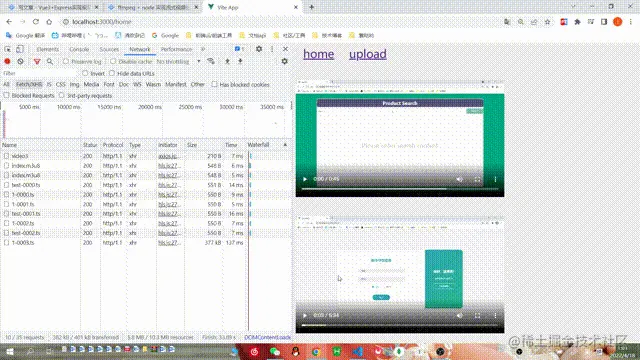The height and width of the screenshot is (360, 640).
Task: Open DevTools settings gear
Action: [259, 49]
